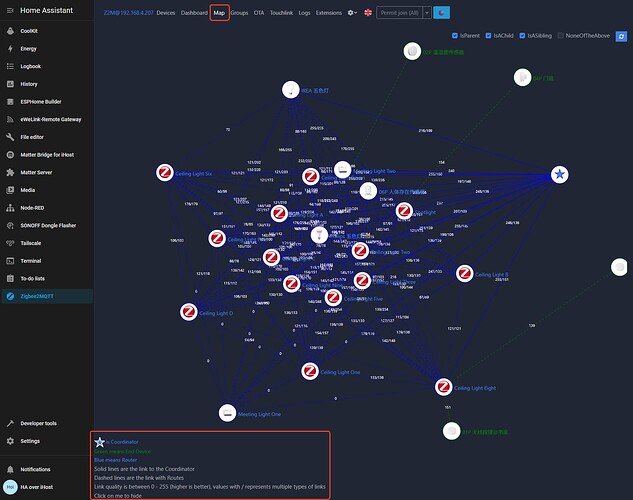The height and width of the screenshot is (500, 633).
Task: Open the Energy lightning icon
Action: tap(10, 48)
